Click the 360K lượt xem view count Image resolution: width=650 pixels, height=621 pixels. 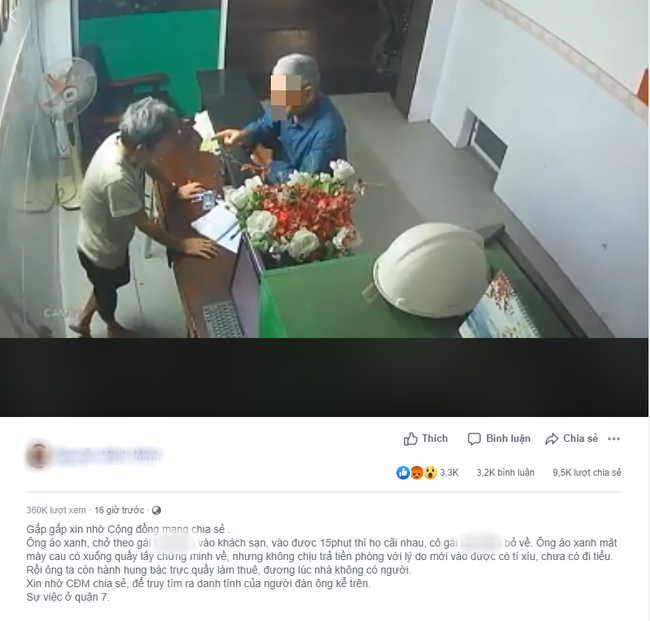point(56,510)
